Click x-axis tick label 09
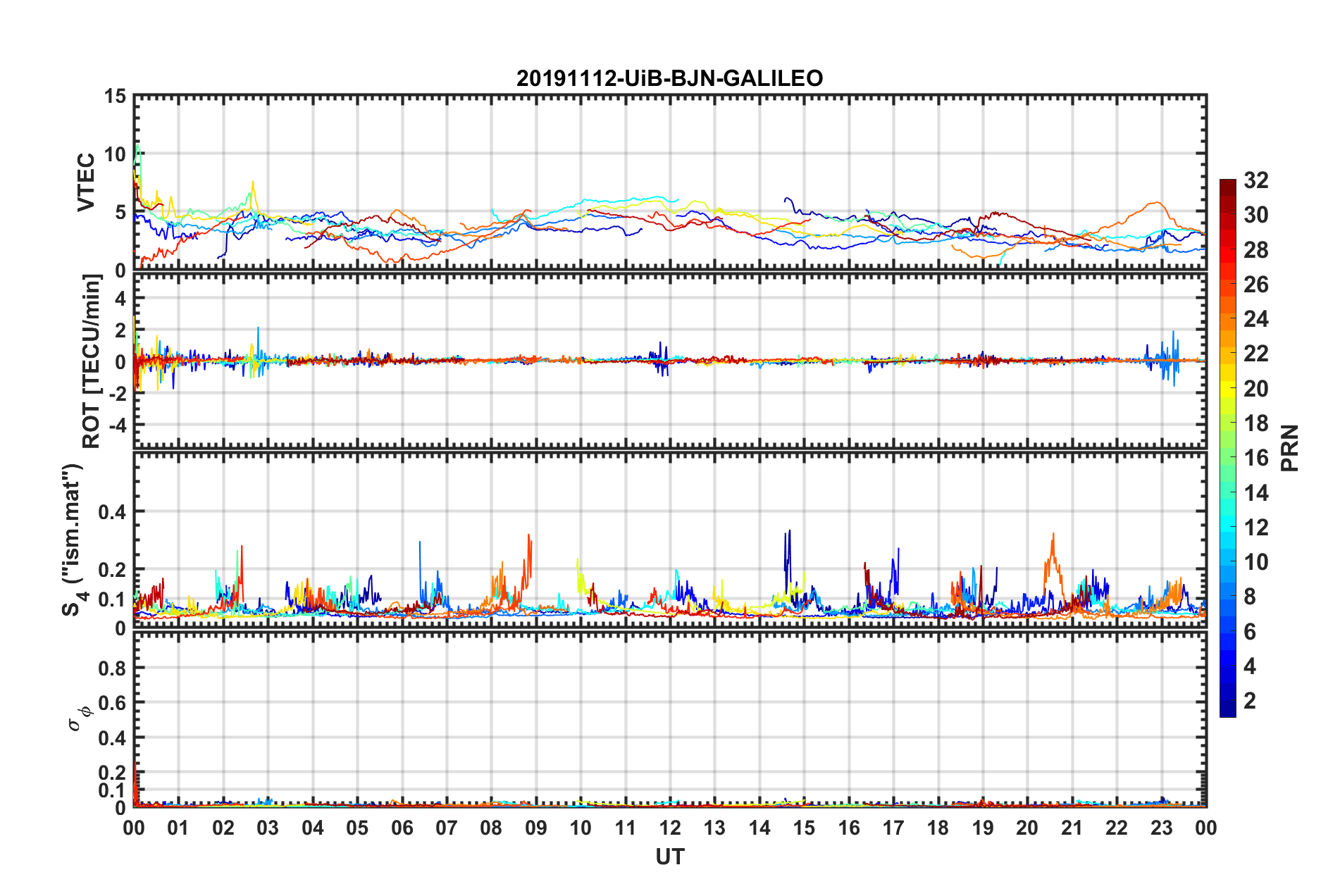1340x896 pixels. click(536, 828)
